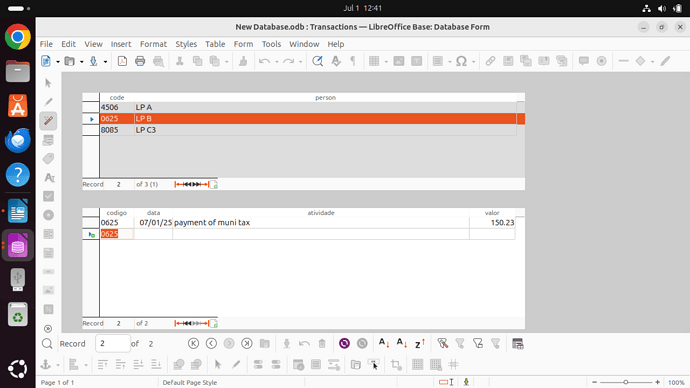Click payment of muni tax cell
Viewport: 690px width, 388px height.
point(321,223)
